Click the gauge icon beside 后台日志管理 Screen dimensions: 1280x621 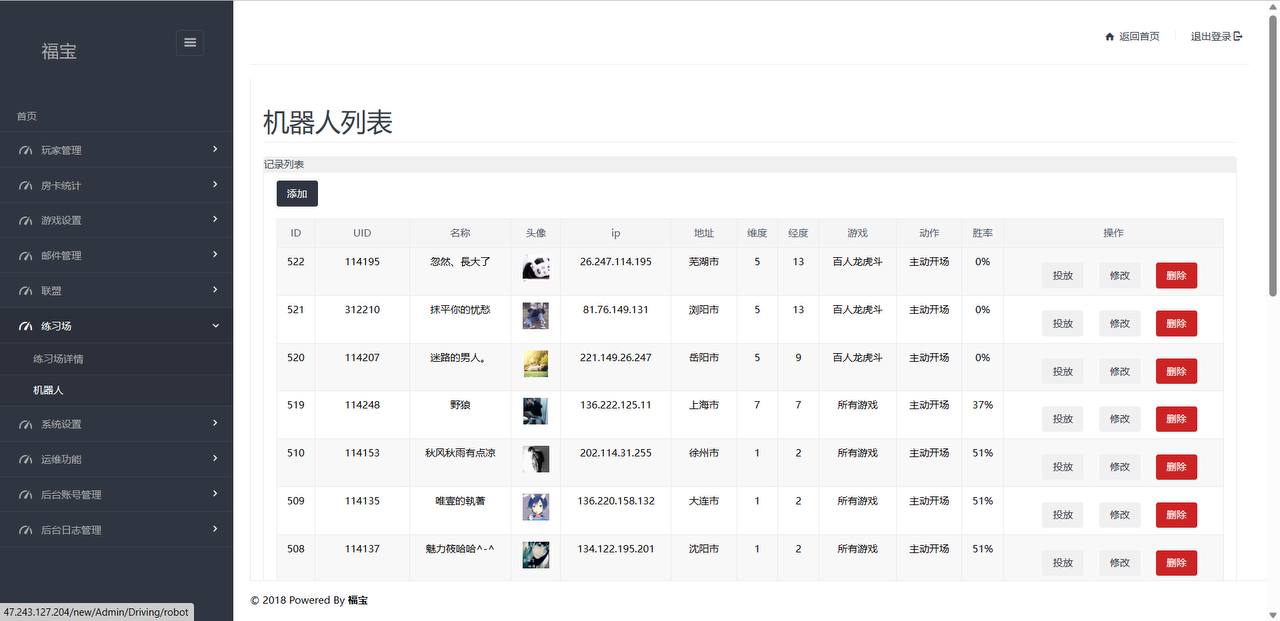pyautogui.click(x=26, y=530)
